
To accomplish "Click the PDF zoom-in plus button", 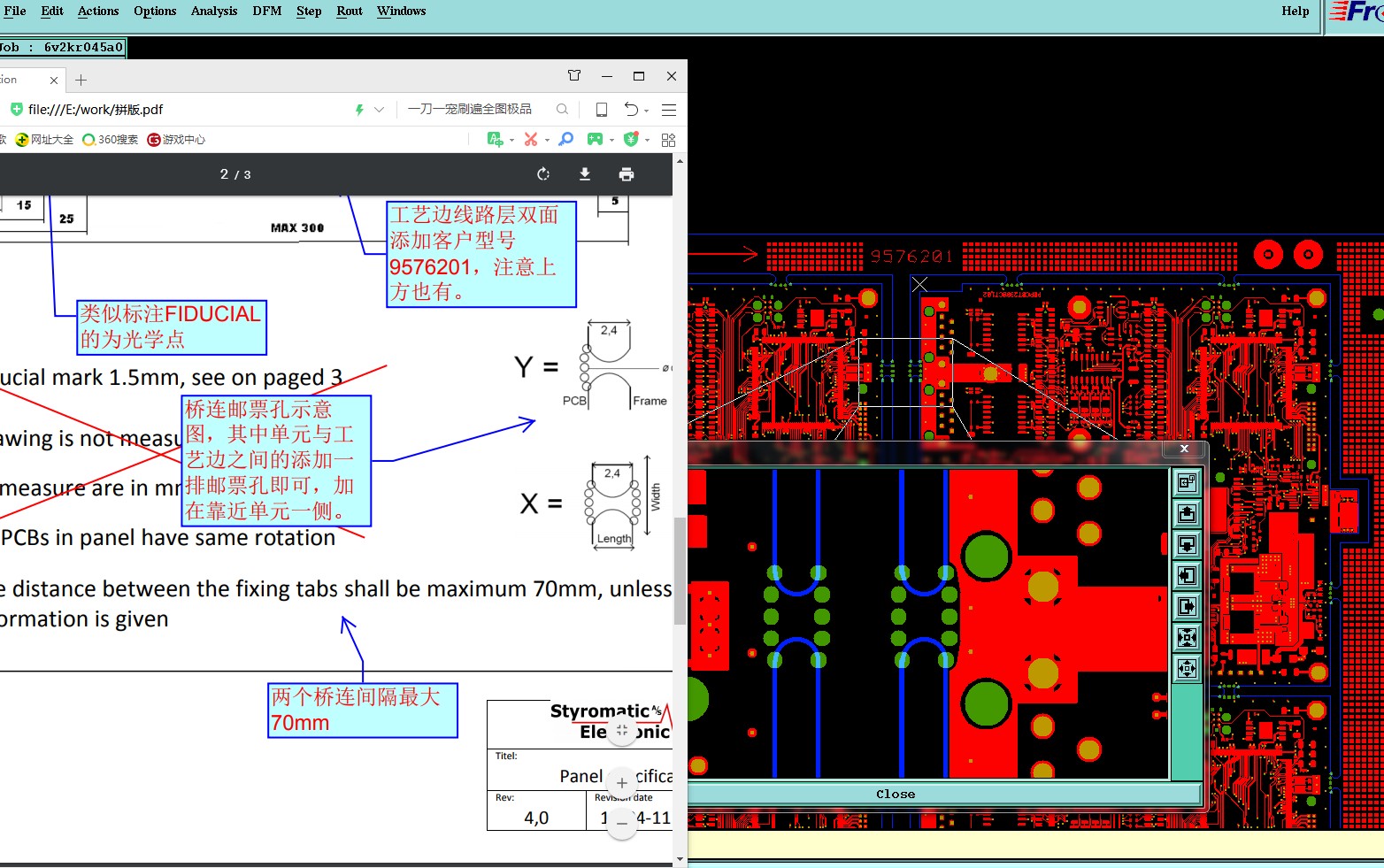I will click(622, 783).
